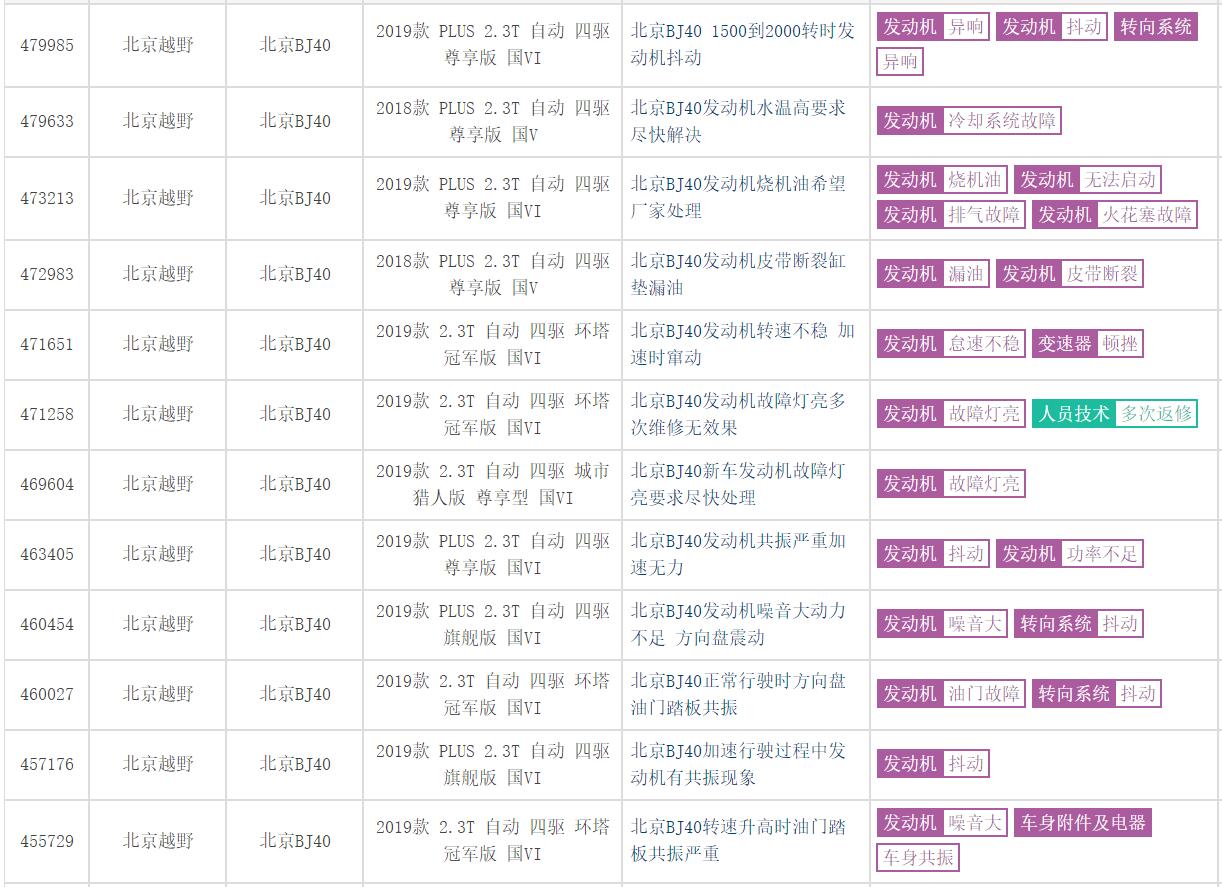Click the 发动机 皮带断裂 tag
The width and height of the screenshot is (1222, 887).
1070,274
